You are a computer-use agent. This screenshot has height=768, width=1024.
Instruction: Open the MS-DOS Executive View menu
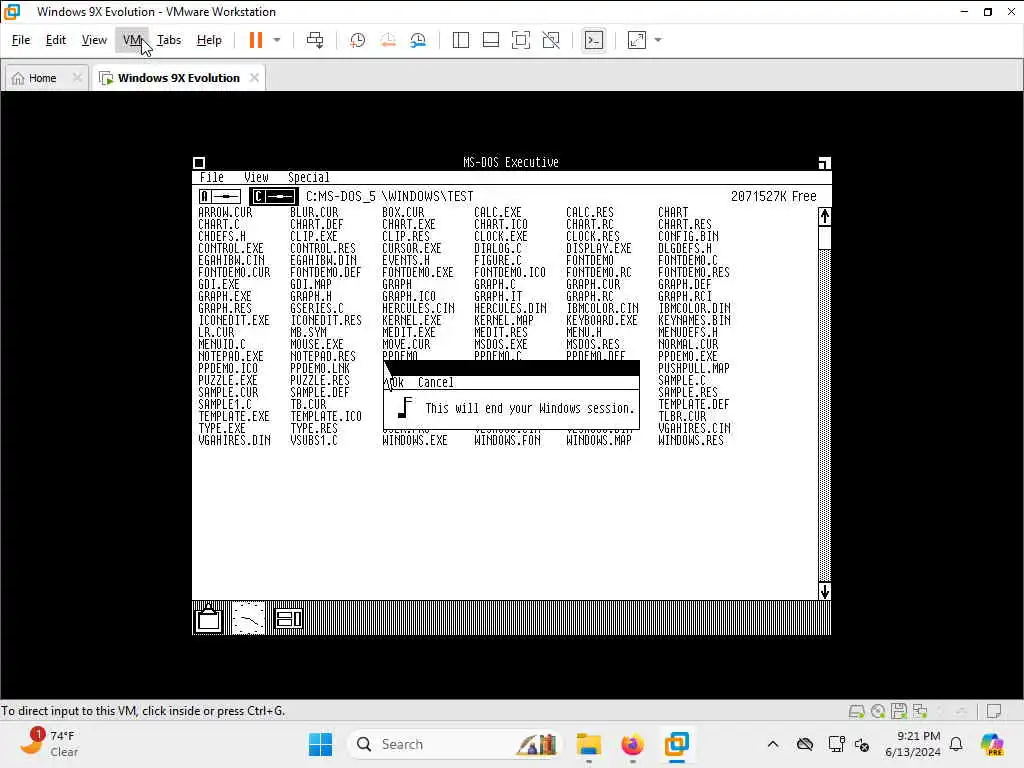pyautogui.click(x=256, y=178)
